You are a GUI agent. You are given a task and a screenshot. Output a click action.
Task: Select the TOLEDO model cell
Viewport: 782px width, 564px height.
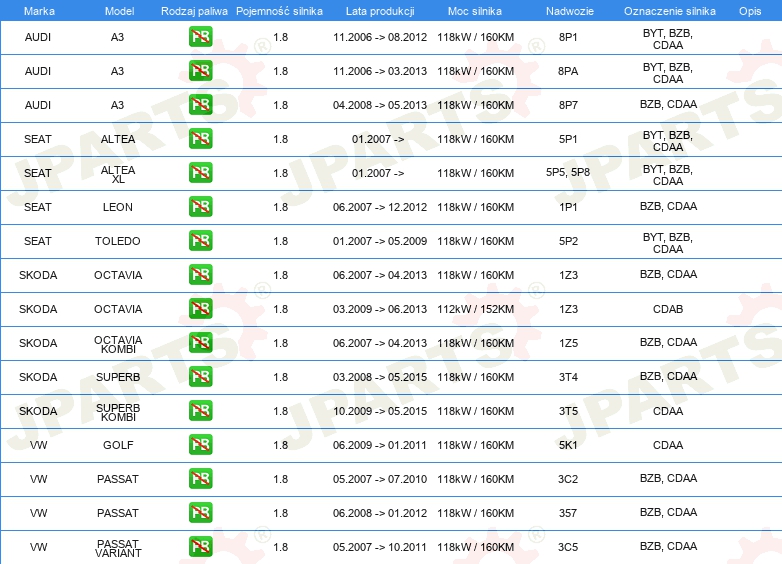click(118, 241)
